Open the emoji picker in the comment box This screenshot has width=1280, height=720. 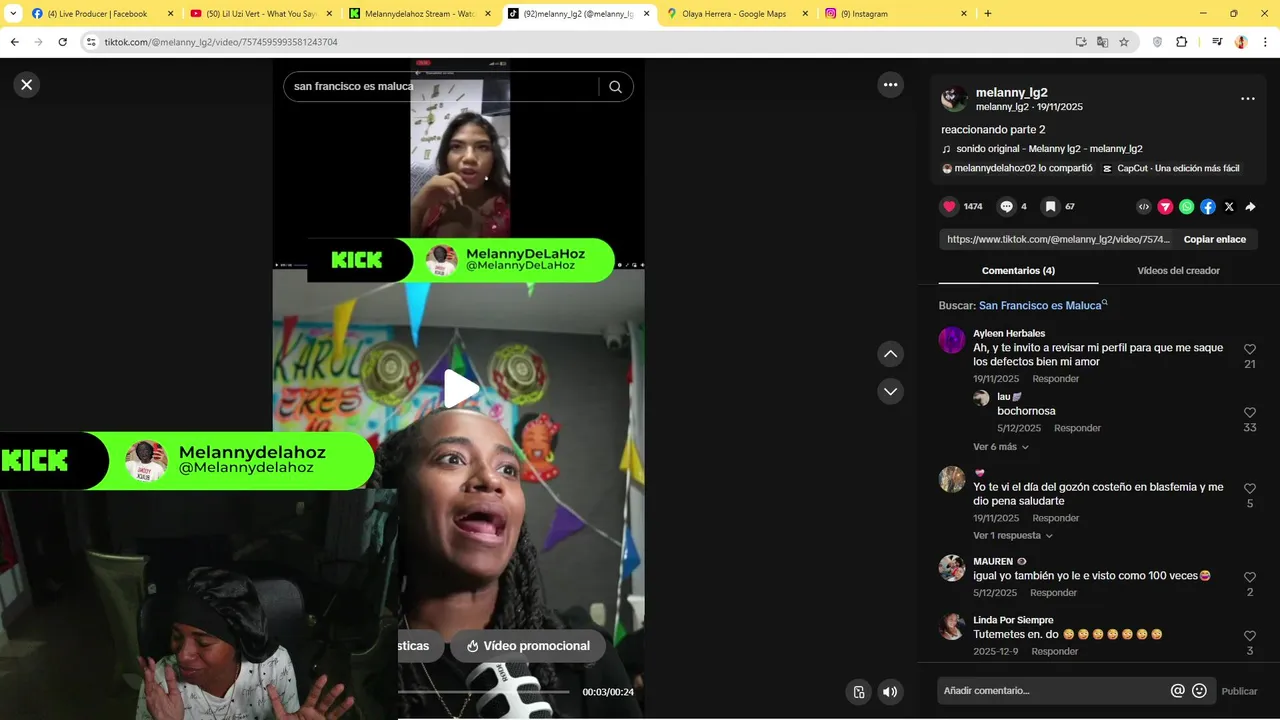coord(1199,691)
